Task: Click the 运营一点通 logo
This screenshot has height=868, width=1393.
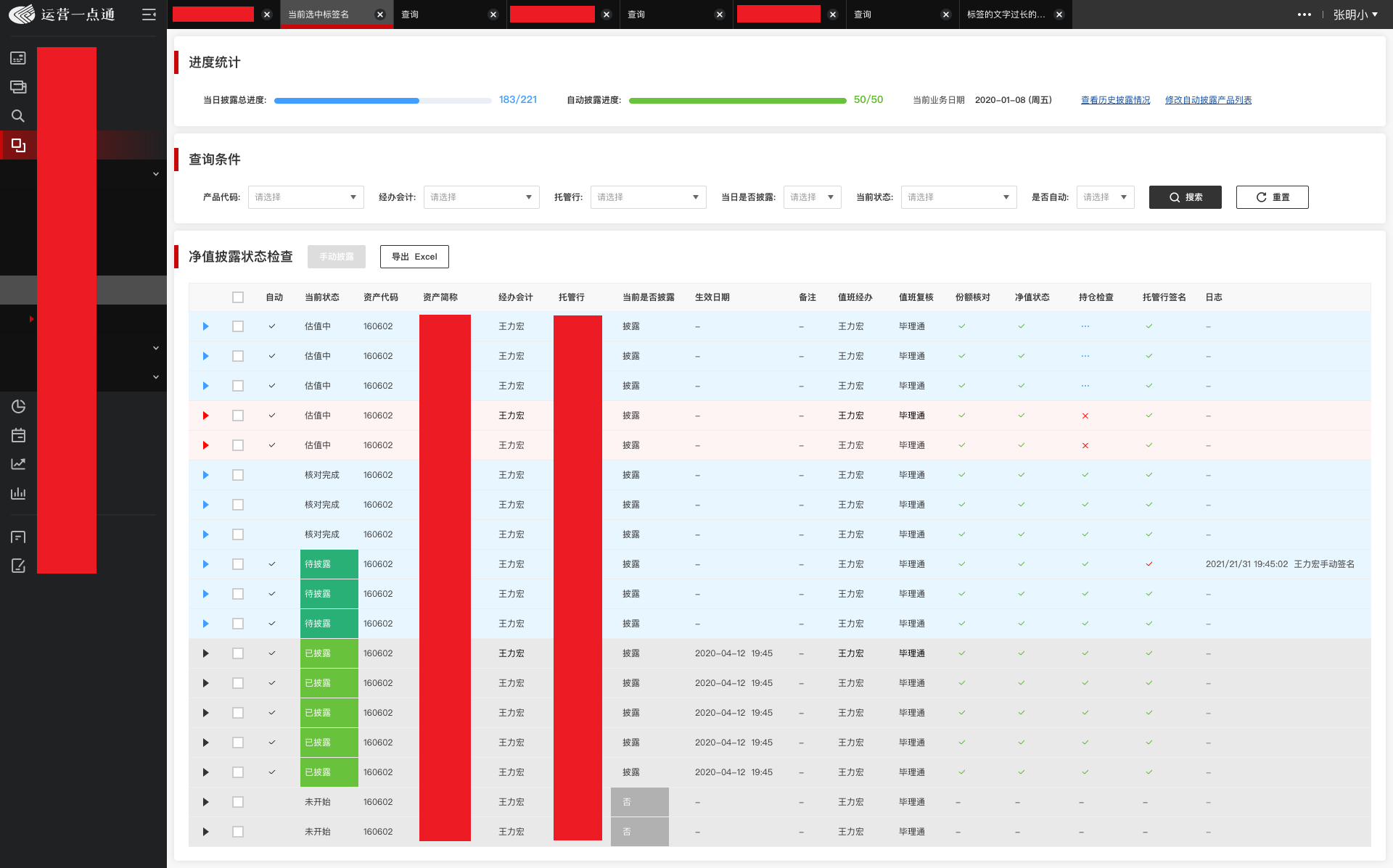Action: pyautogui.click(x=62, y=15)
